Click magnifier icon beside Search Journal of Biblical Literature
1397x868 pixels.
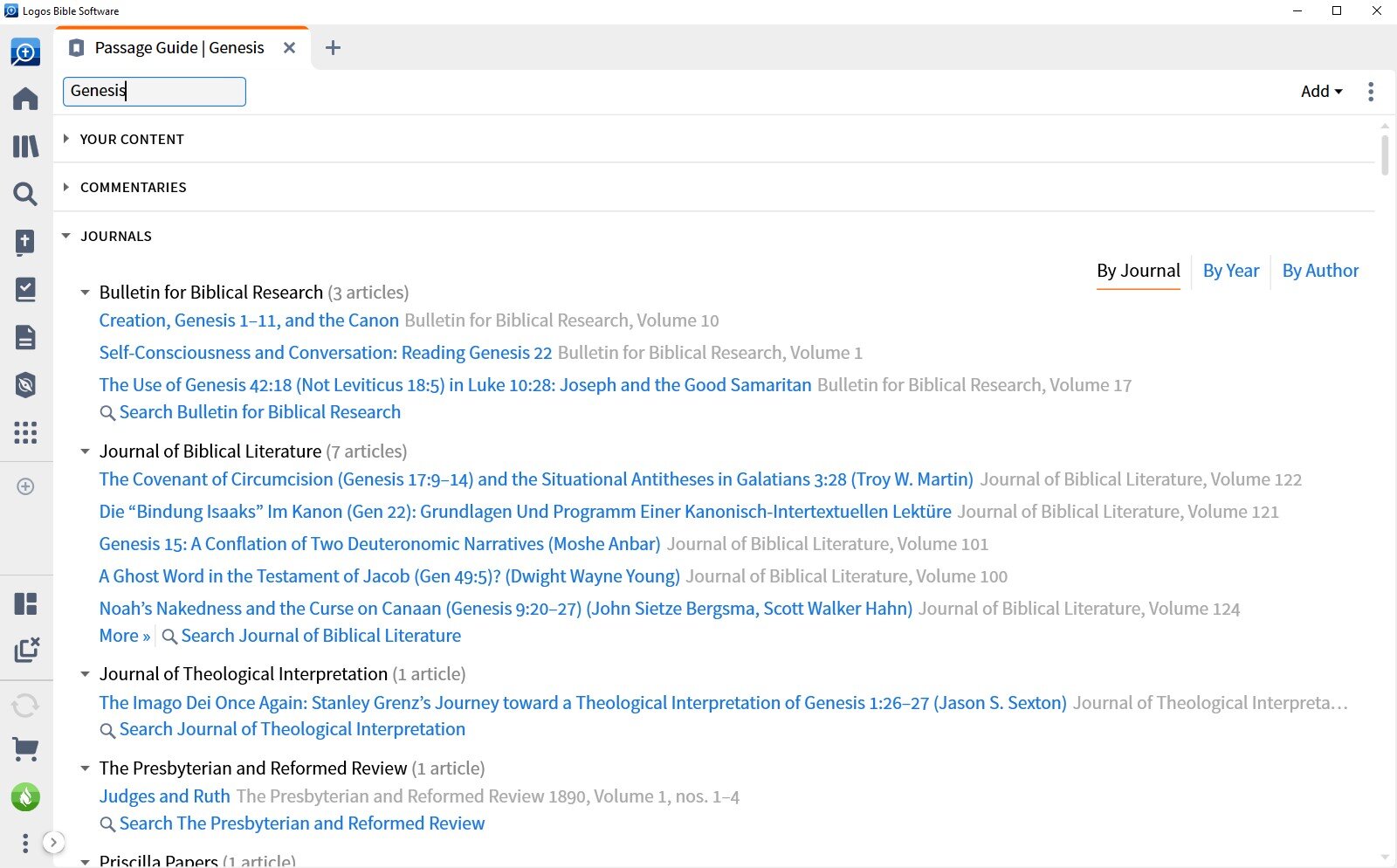pos(169,637)
